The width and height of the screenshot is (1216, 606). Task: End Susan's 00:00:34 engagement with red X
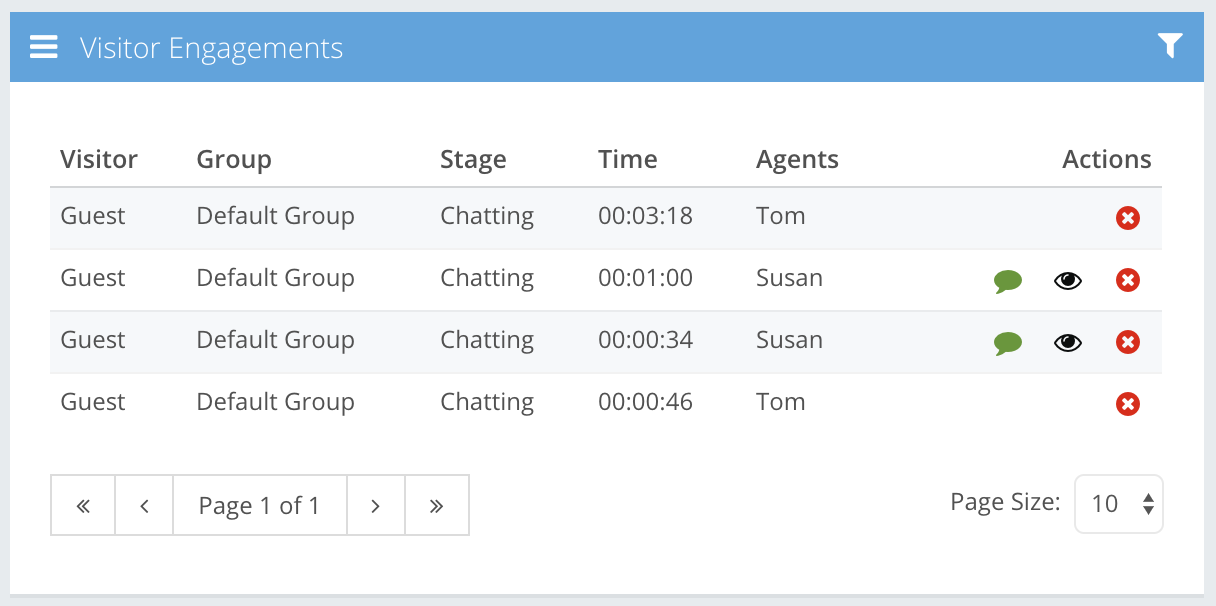coord(1128,342)
